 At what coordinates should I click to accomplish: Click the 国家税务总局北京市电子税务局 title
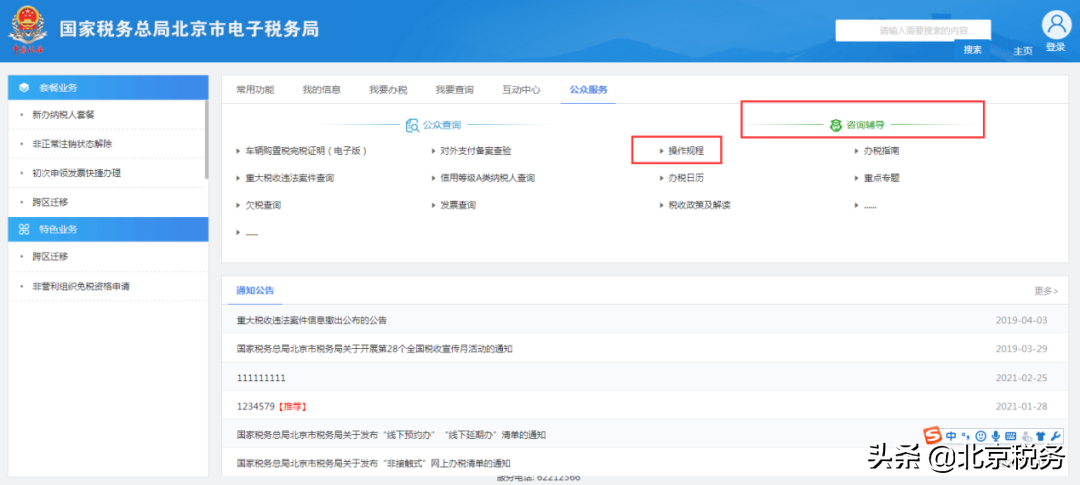(189, 30)
